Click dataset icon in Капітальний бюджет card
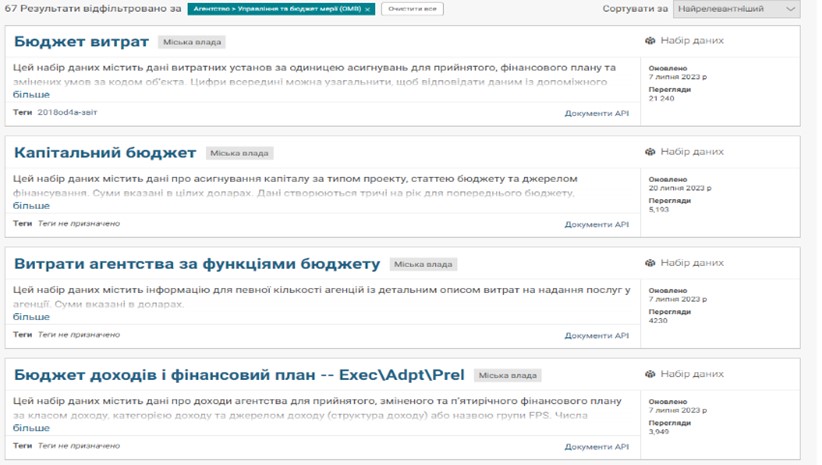822x465 pixels. pyautogui.click(x=650, y=152)
